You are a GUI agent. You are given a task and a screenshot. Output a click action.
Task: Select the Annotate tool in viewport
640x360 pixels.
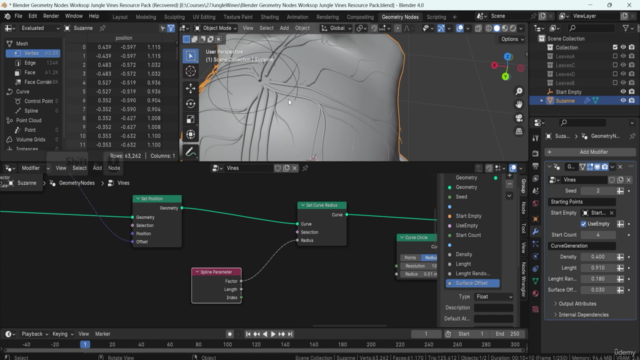tap(190, 152)
